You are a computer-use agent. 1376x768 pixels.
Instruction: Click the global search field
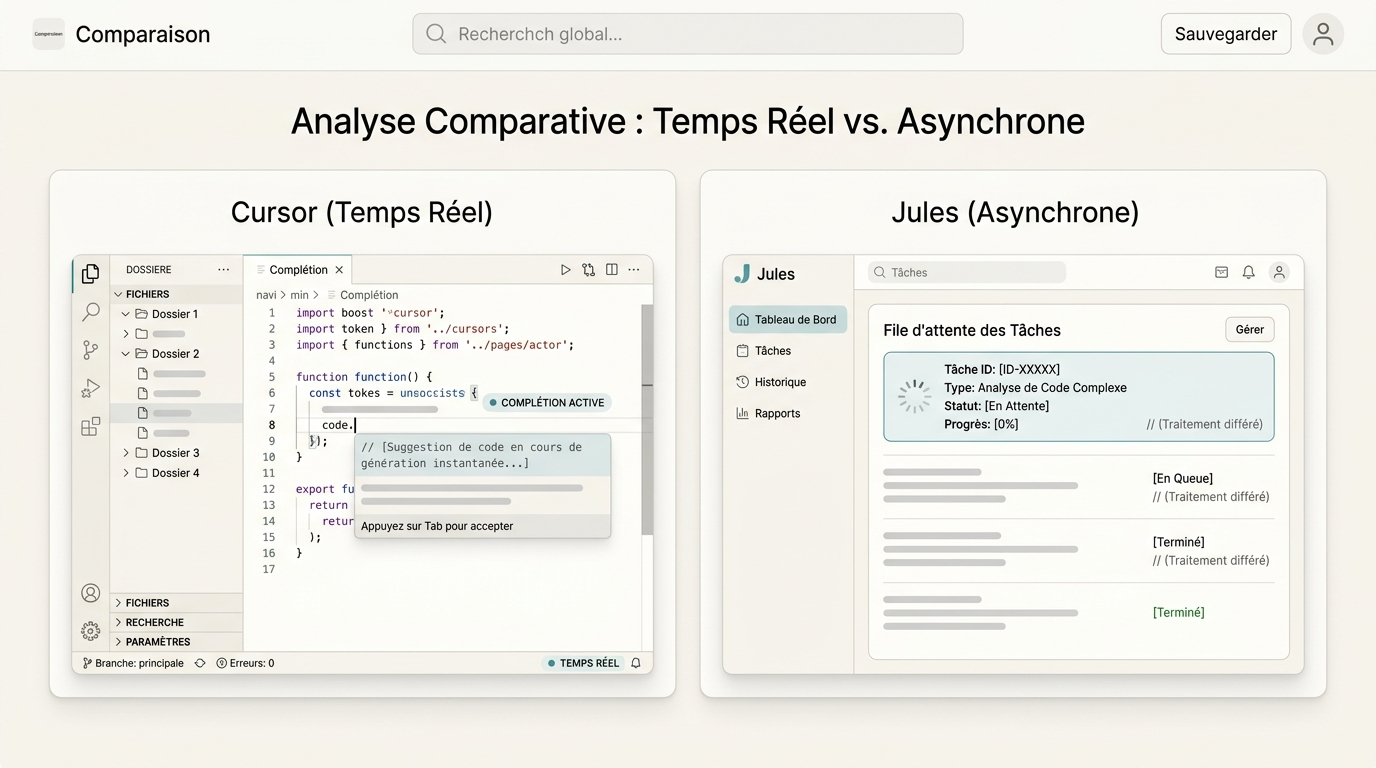point(688,34)
